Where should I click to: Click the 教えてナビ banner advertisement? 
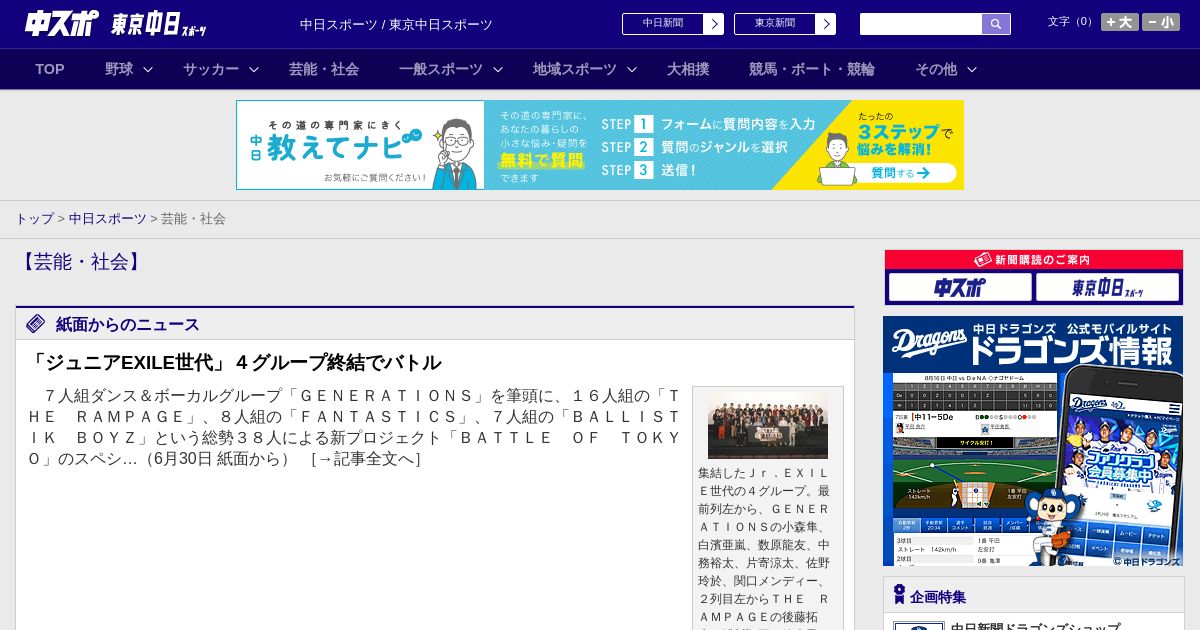(x=600, y=145)
